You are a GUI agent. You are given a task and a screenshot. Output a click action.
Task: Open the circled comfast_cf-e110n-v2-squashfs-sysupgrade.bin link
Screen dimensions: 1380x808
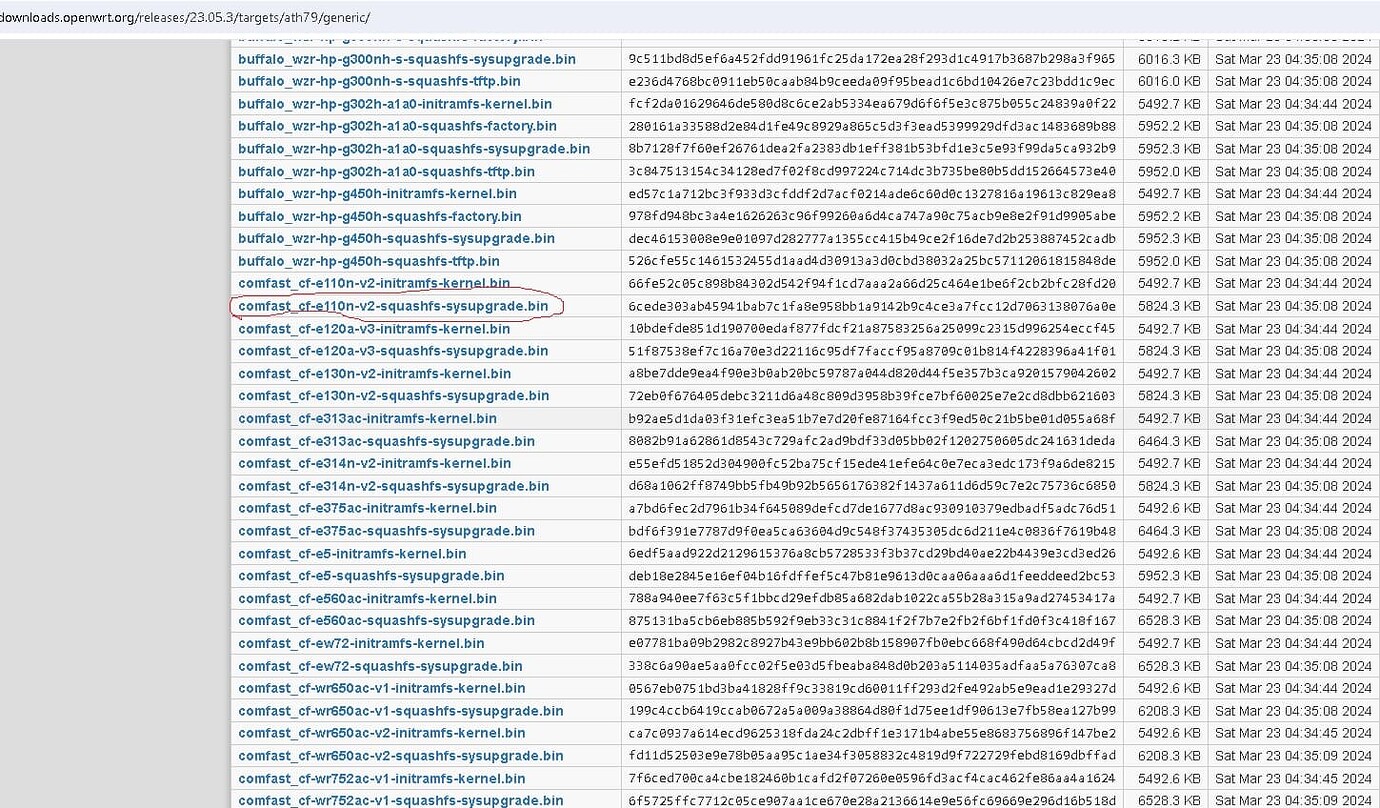(x=393, y=306)
